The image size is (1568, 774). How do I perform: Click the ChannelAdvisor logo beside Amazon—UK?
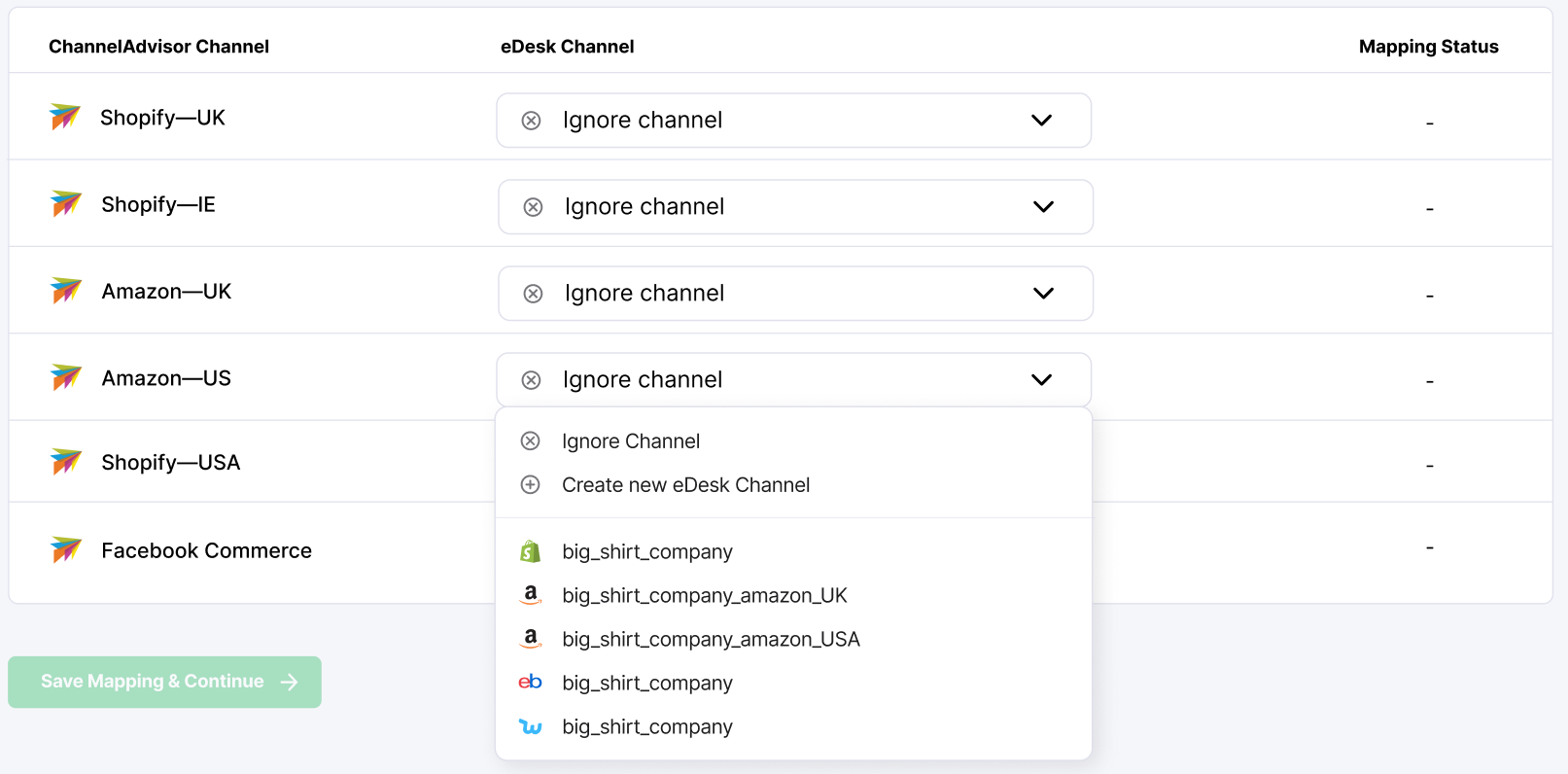(66, 290)
